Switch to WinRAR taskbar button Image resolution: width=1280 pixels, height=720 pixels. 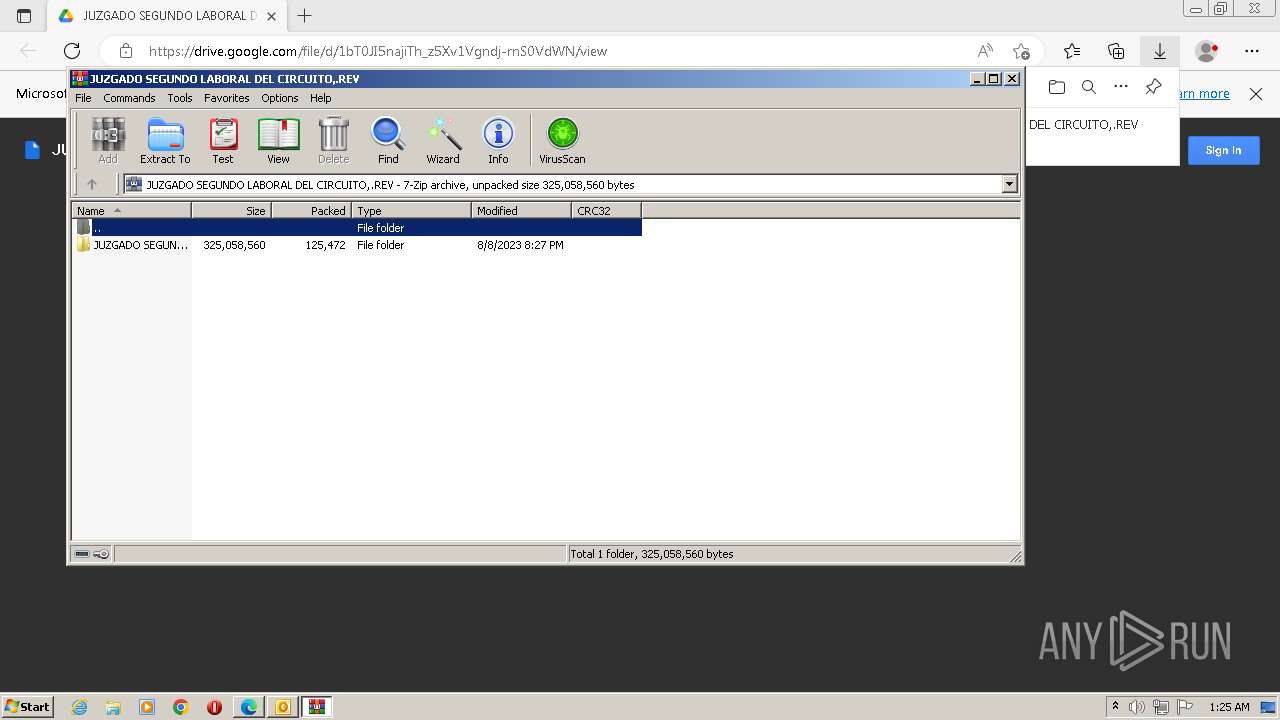tap(317, 707)
